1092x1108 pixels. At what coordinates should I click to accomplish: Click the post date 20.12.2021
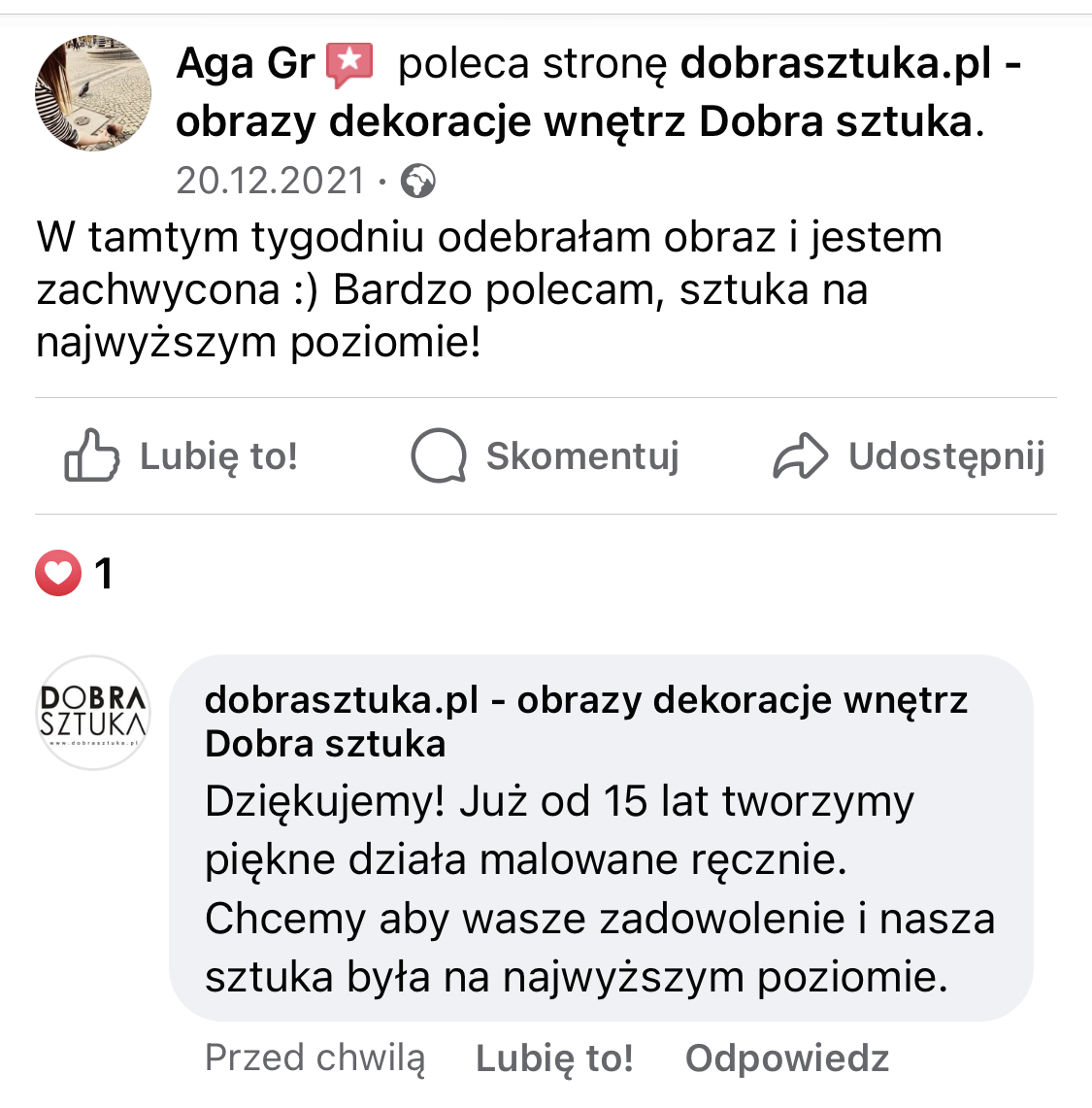coord(270,181)
